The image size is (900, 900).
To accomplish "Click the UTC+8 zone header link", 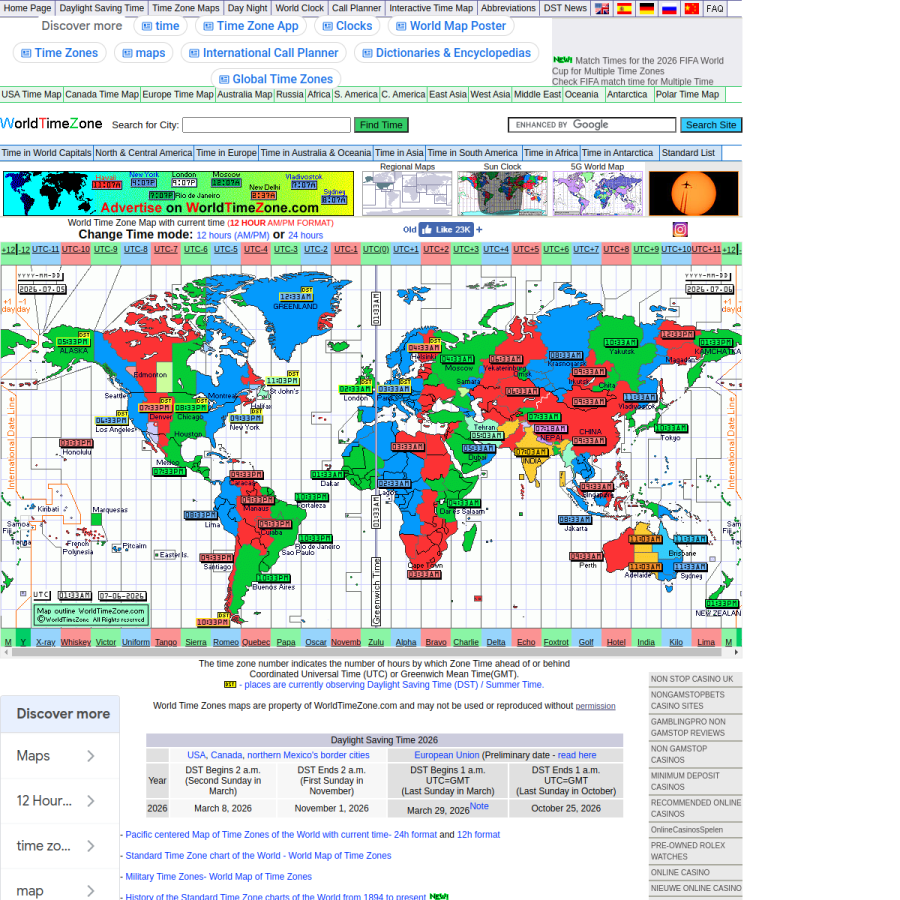I will coord(616,249).
